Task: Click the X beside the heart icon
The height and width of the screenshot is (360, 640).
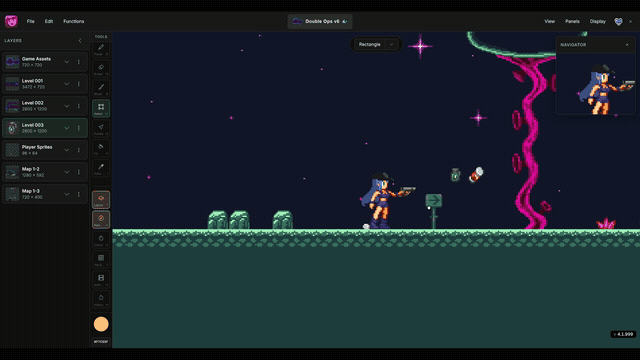Action: [630, 22]
